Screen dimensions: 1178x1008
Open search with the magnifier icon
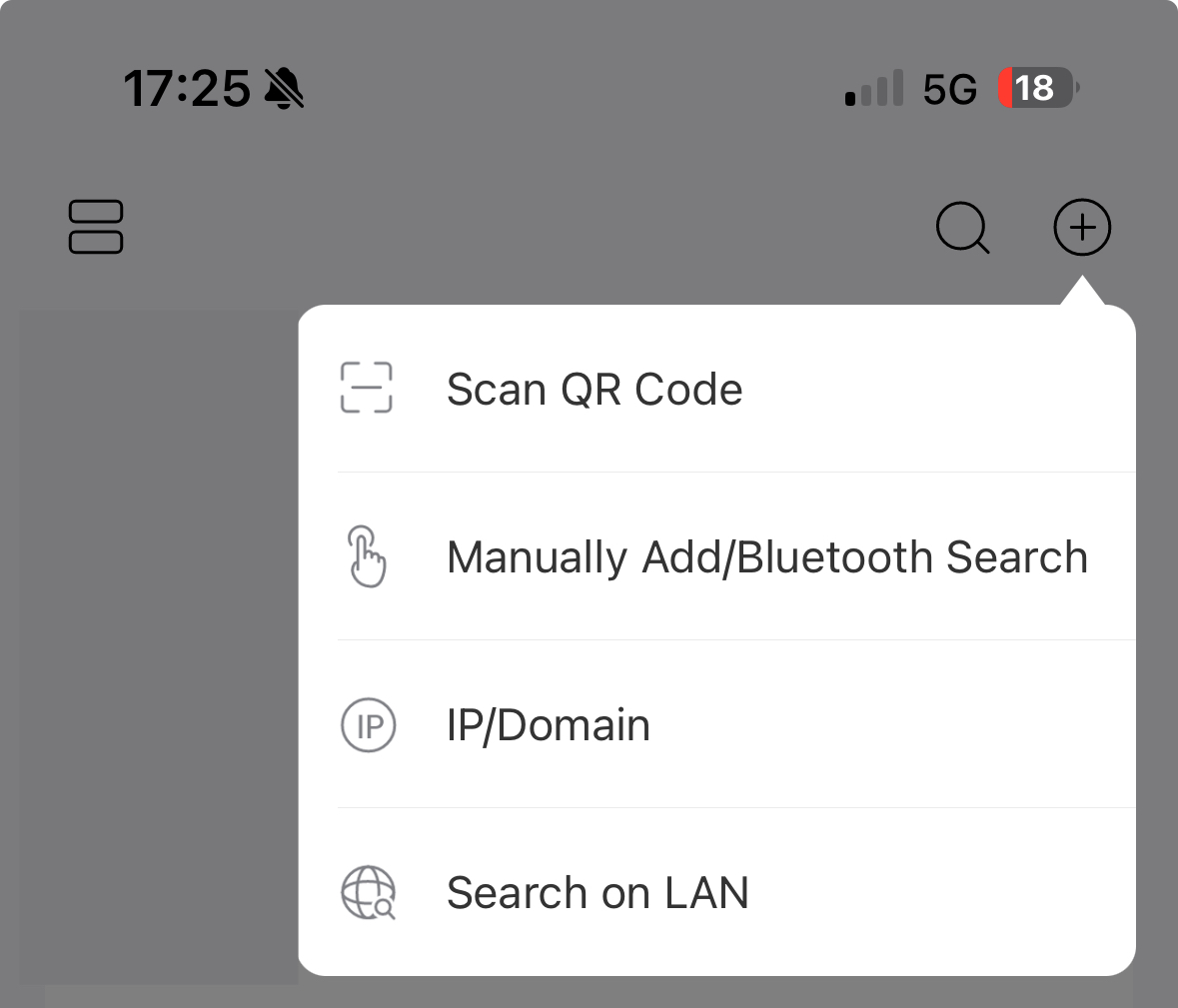[x=962, y=228]
